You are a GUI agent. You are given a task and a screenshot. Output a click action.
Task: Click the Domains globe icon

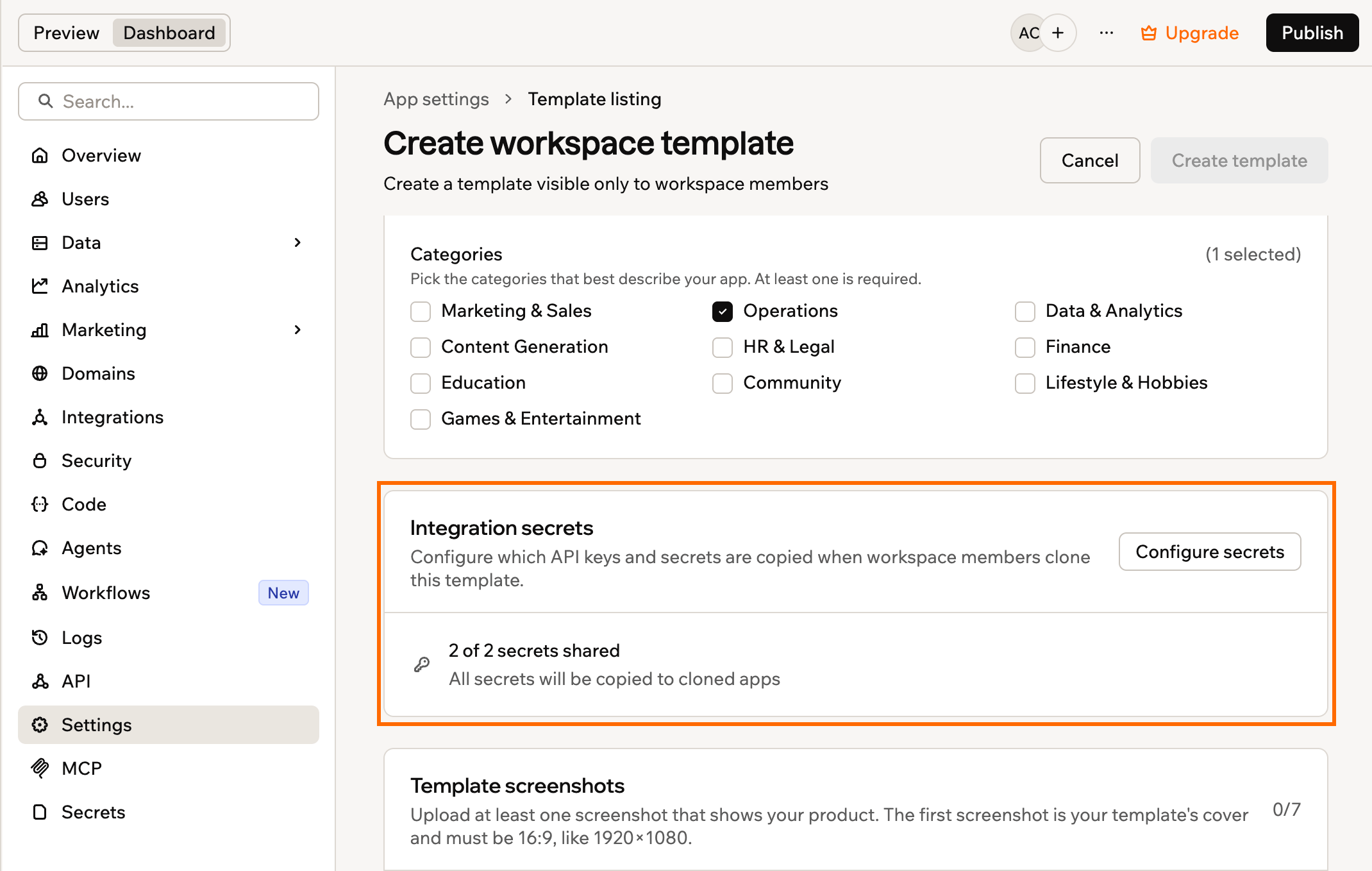coord(40,373)
